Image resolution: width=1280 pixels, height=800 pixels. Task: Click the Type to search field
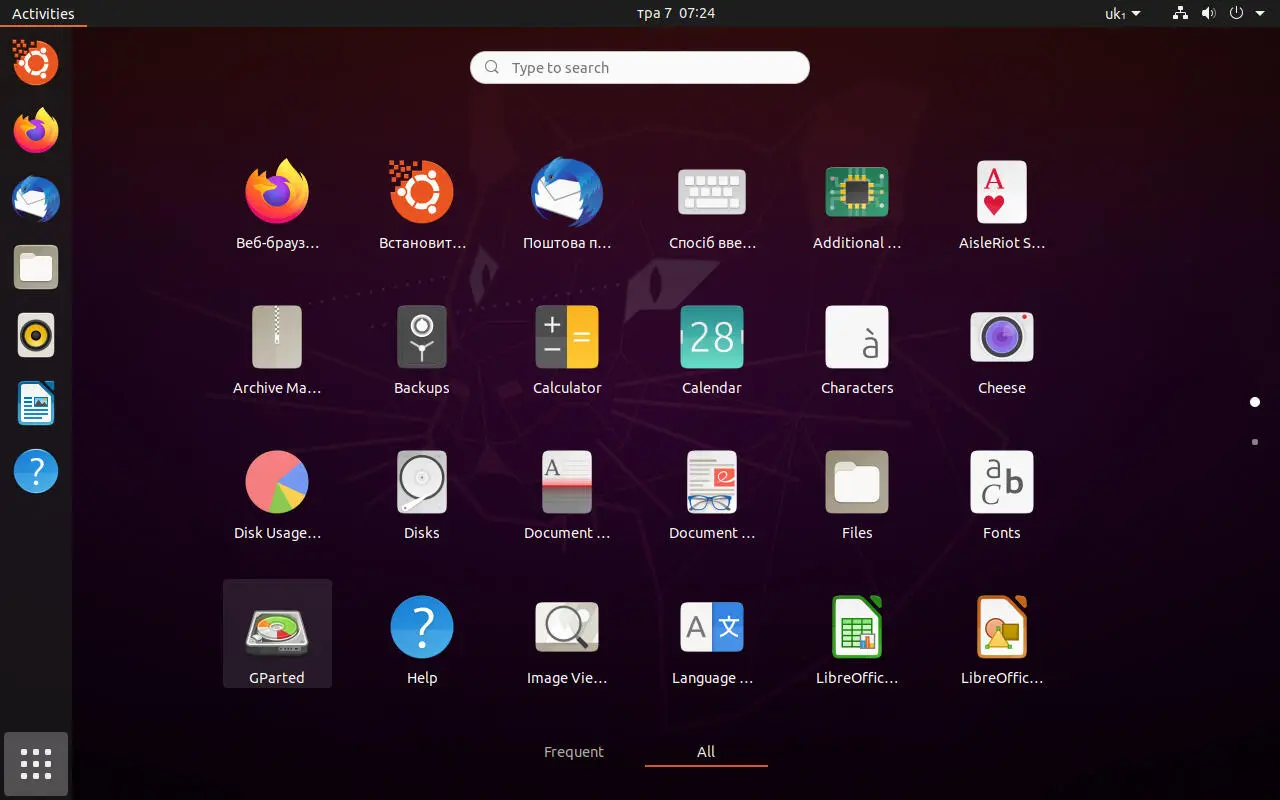[640, 68]
